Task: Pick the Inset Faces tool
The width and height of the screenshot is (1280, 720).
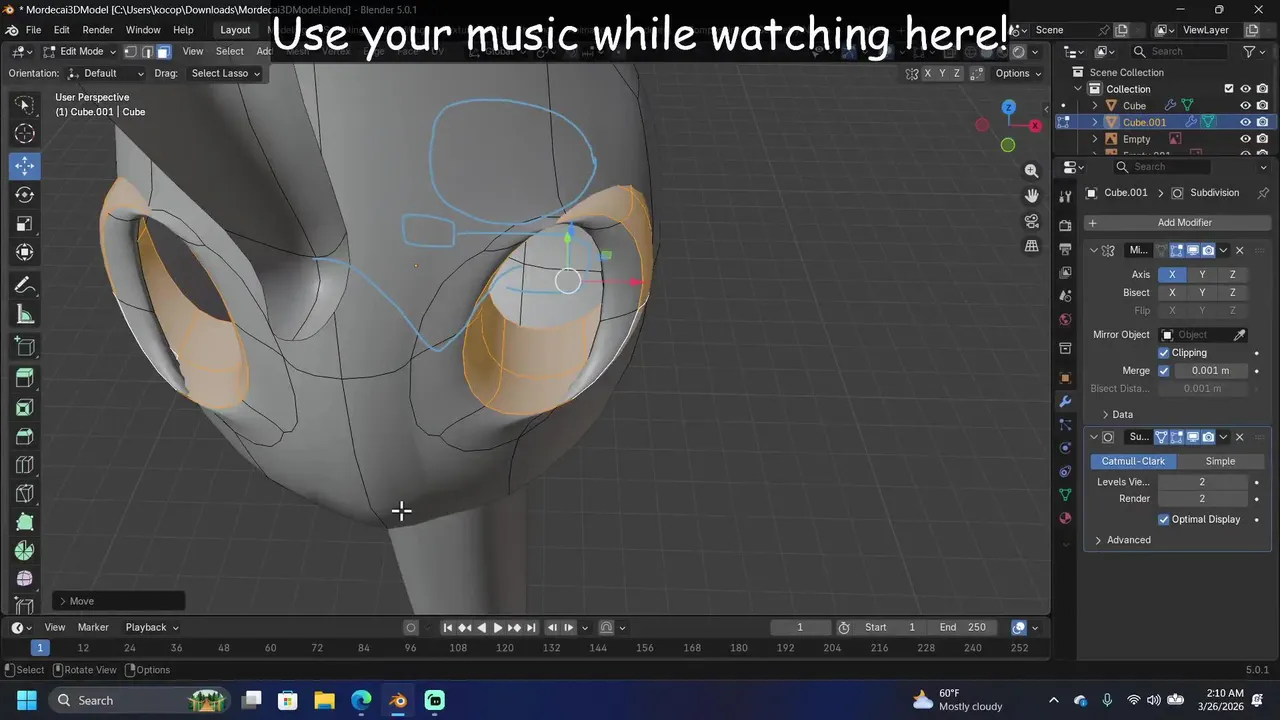Action: (x=25, y=407)
